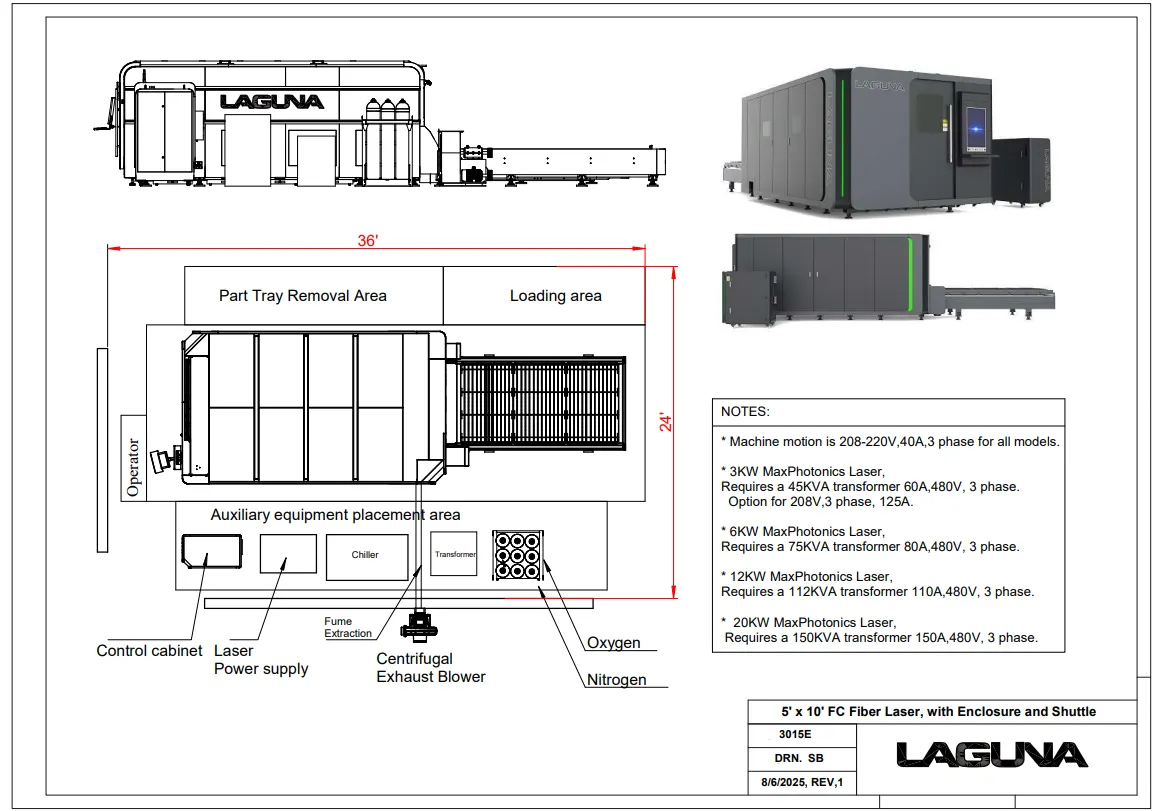
Task: Click '6KW MaxPhotonics Laser,' note line
Action: pyautogui.click(x=803, y=532)
